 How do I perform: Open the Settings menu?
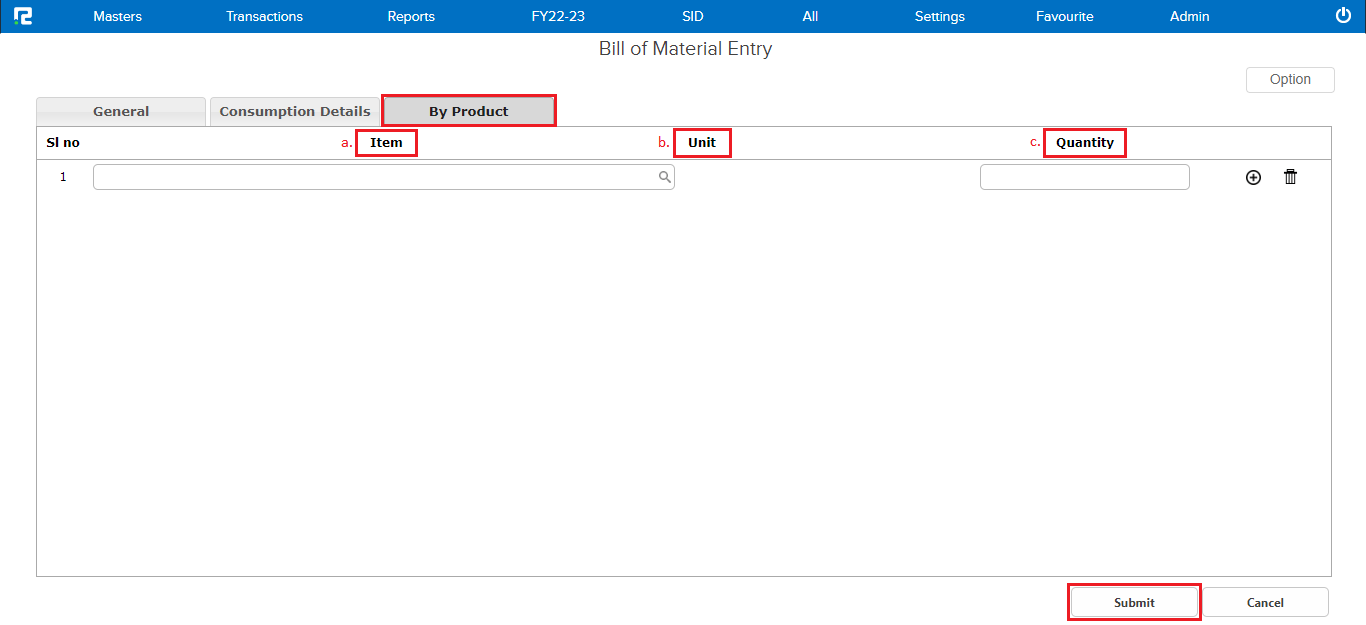click(939, 16)
